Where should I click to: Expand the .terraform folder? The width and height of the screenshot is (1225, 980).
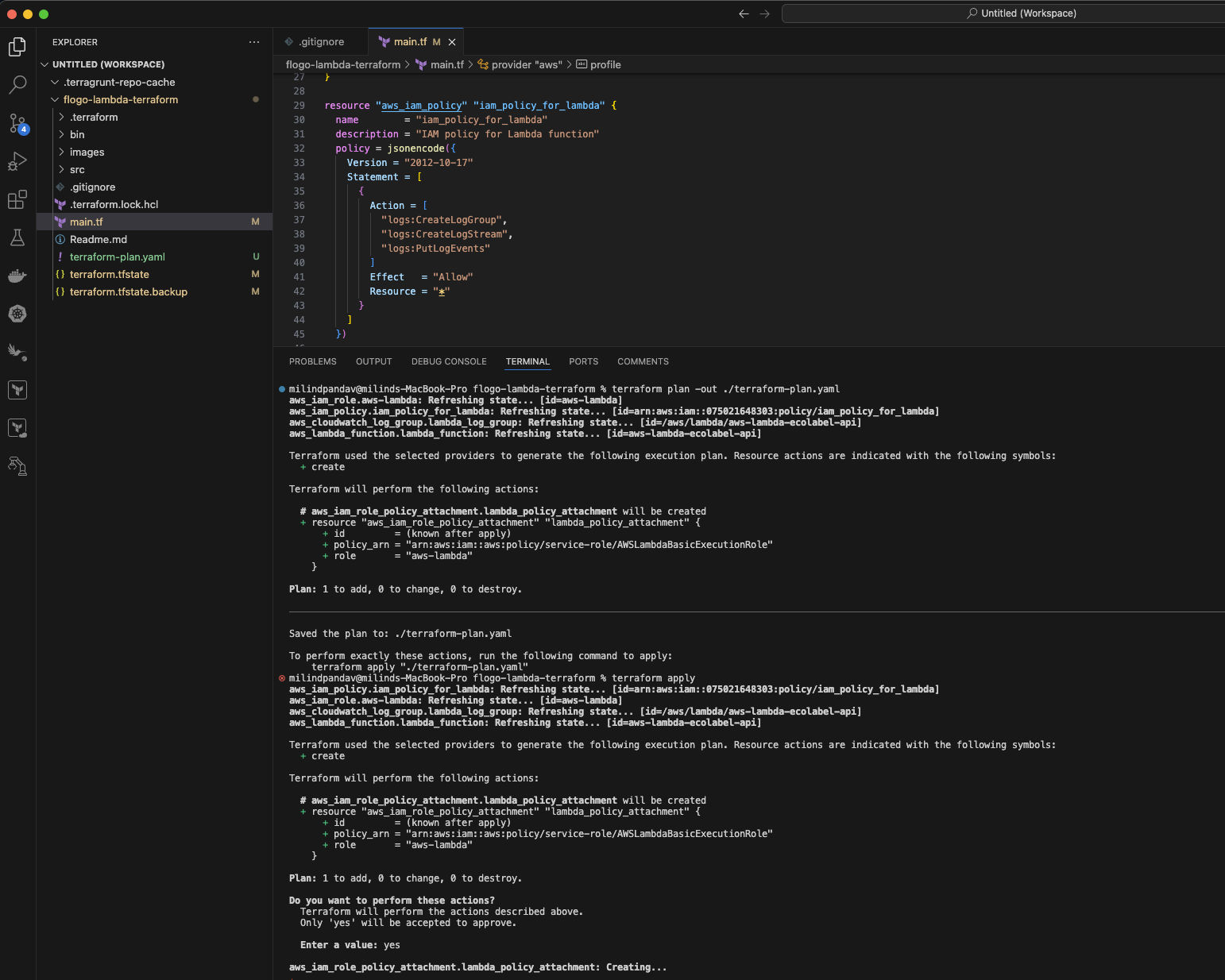click(x=94, y=117)
